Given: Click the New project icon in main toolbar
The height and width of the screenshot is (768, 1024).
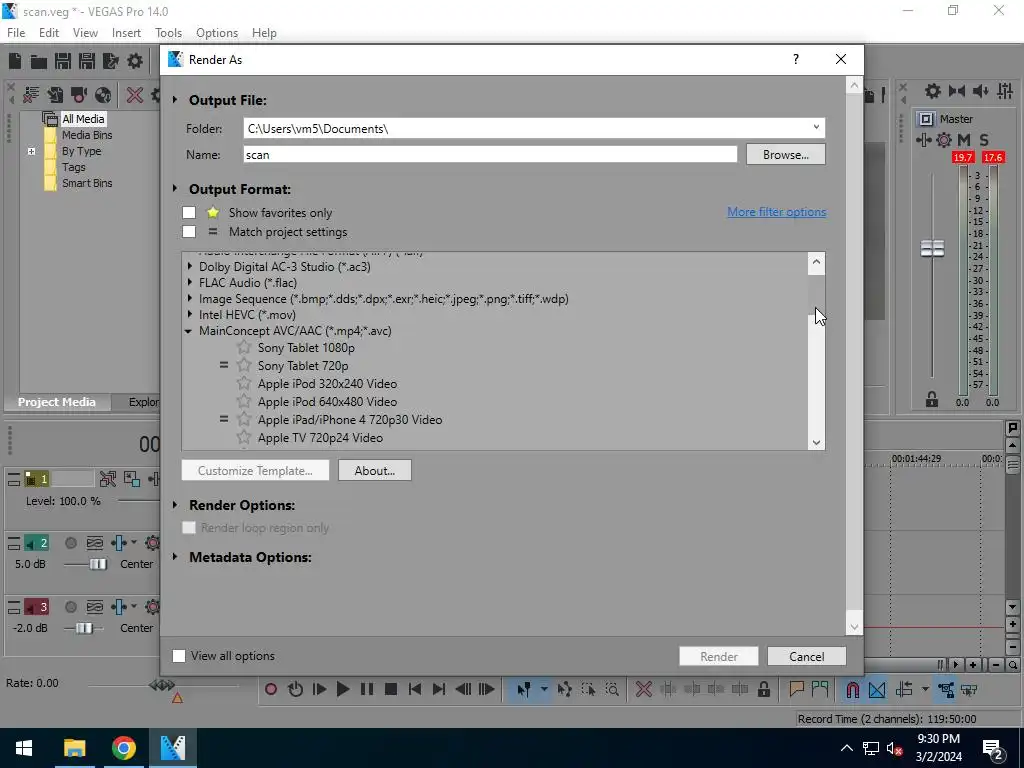Looking at the screenshot, I should 15,61.
